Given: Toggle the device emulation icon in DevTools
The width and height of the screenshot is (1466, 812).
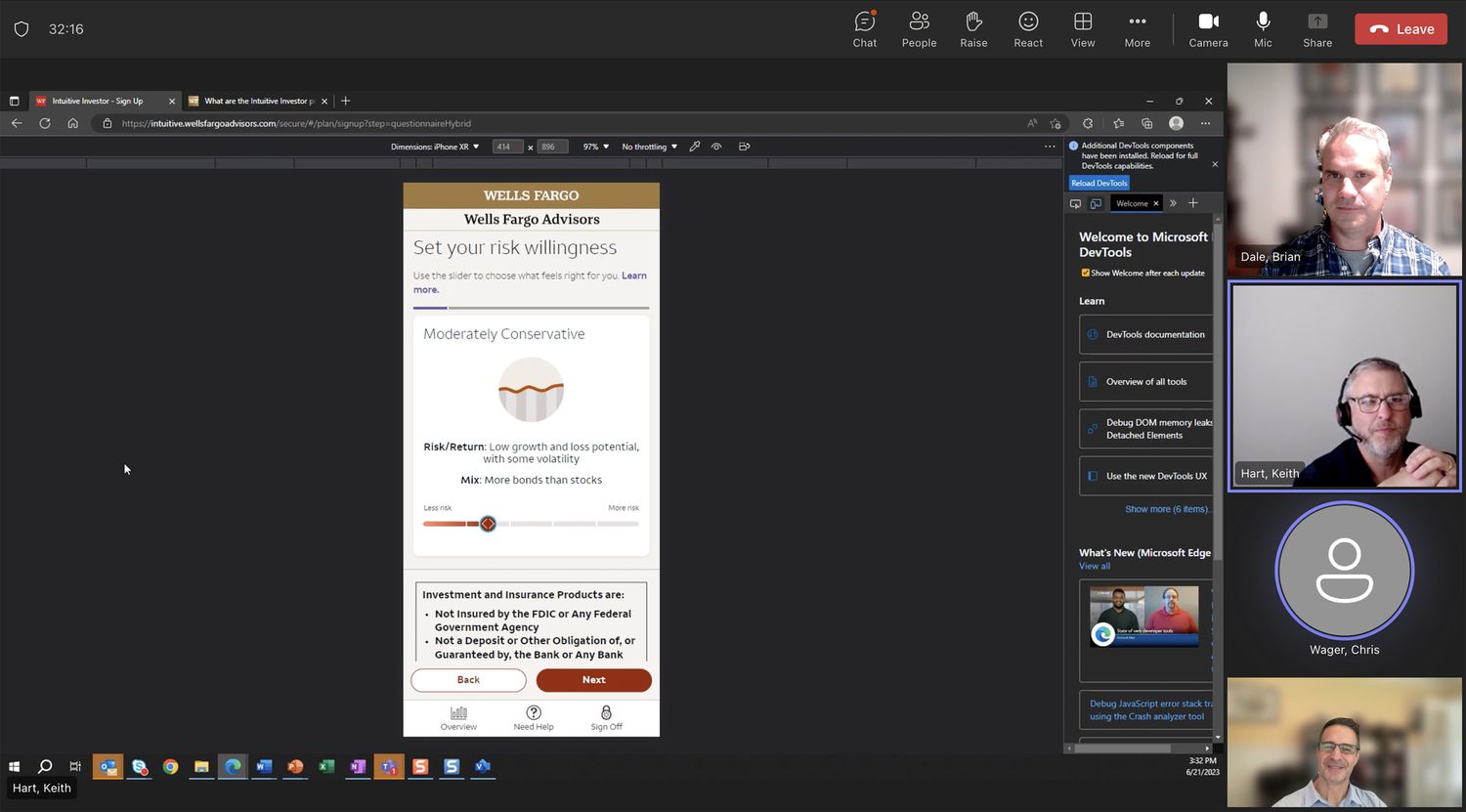Looking at the screenshot, I should click(x=1096, y=203).
